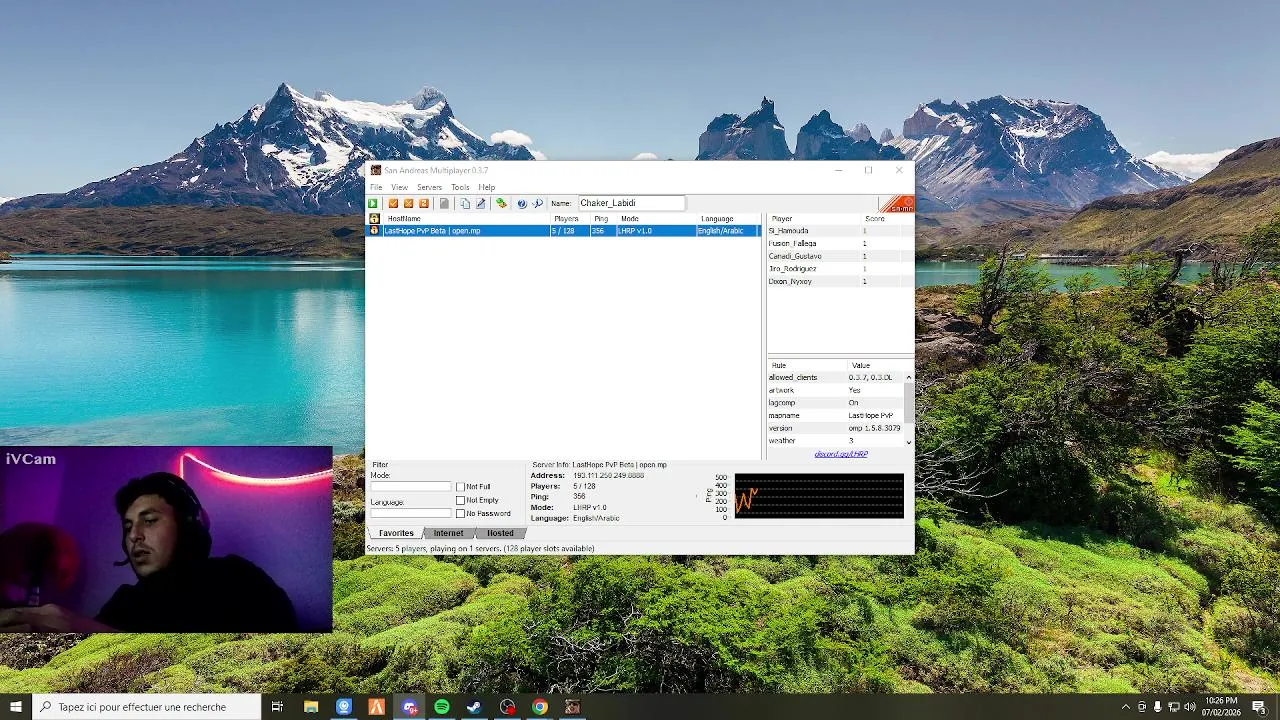This screenshot has width=1280, height=720.
Task: Switch to the Internet tab
Action: (x=448, y=533)
